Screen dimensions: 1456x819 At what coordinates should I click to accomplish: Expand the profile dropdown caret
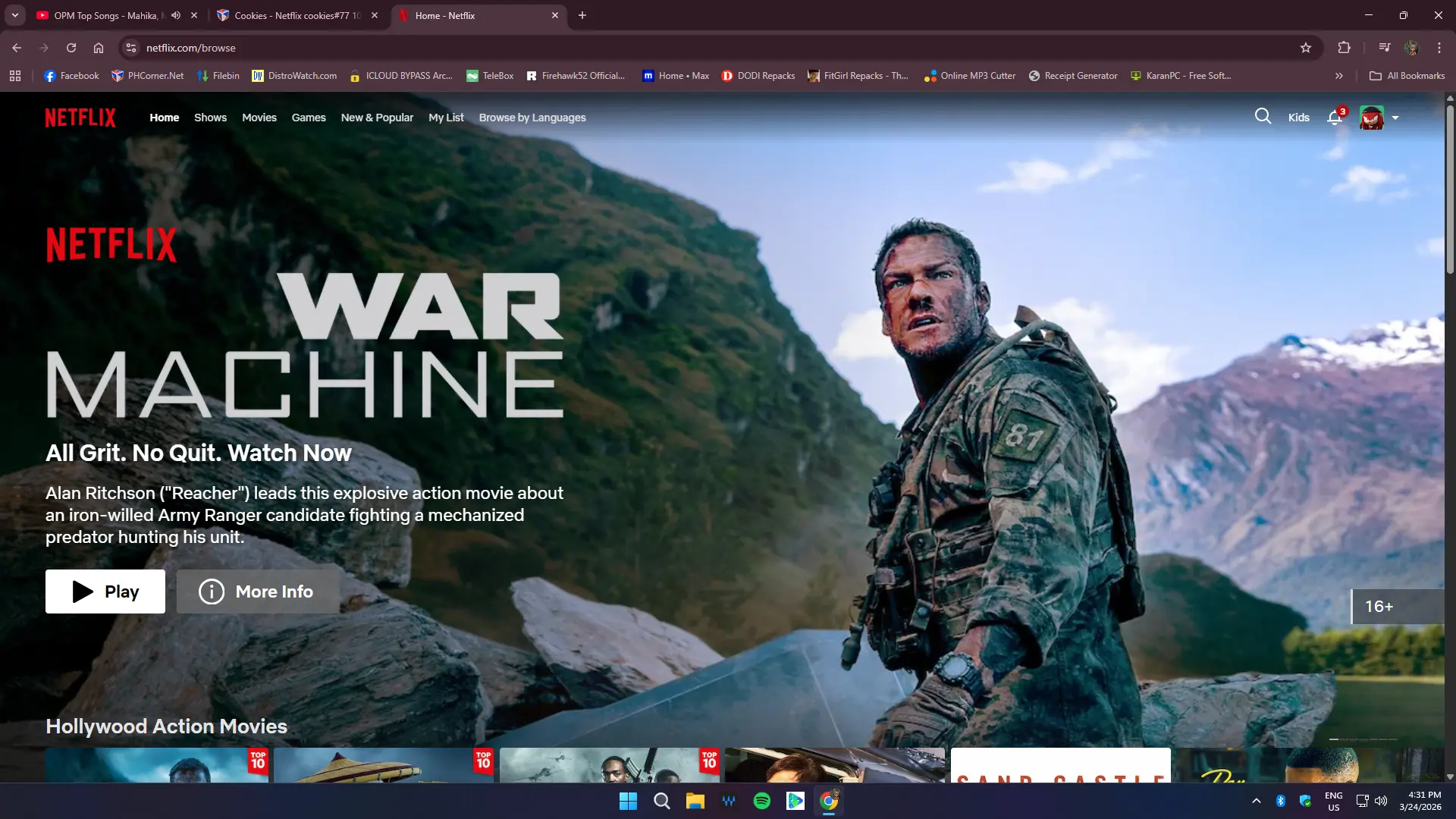1395,118
